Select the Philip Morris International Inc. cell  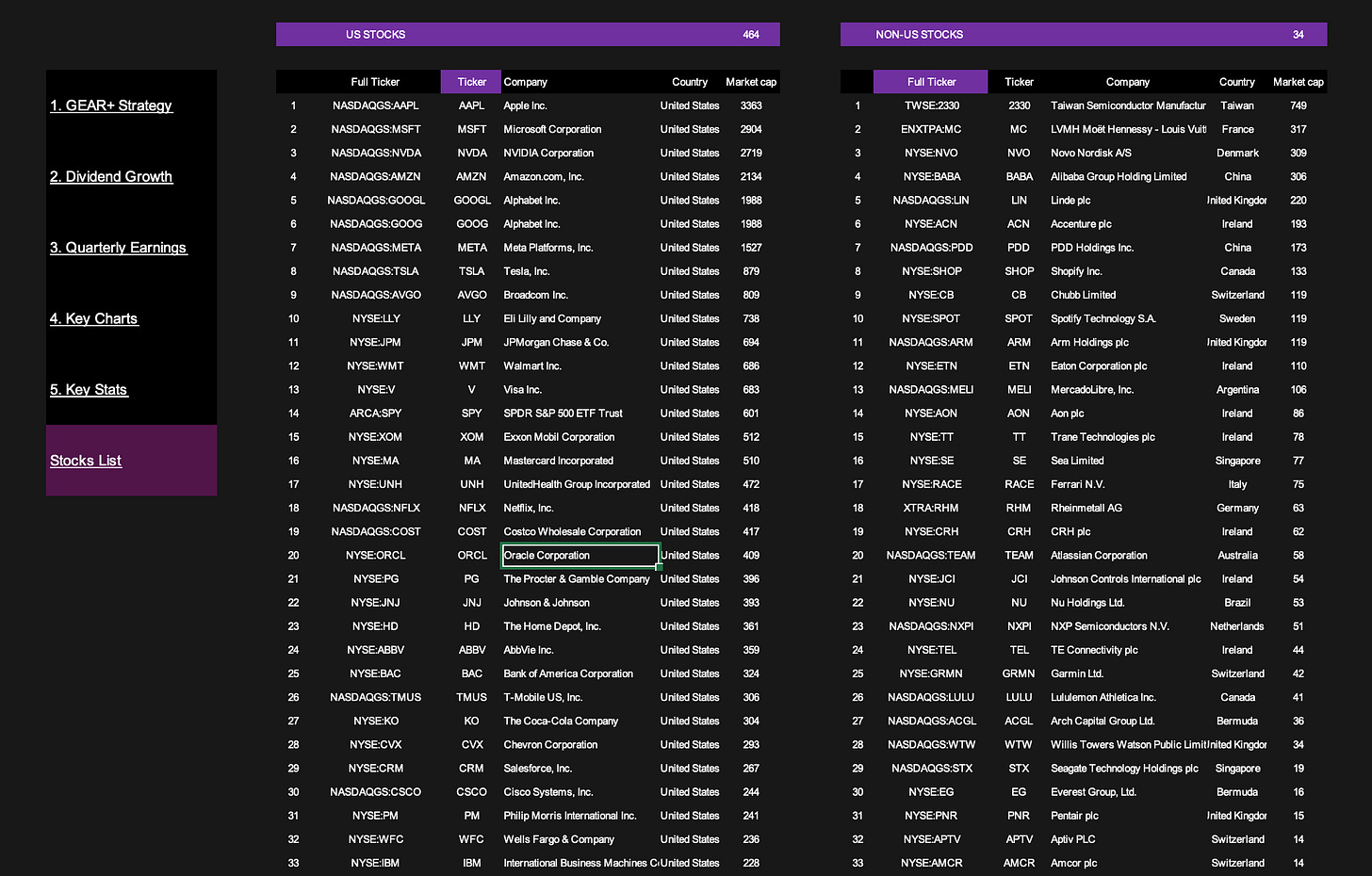[570, 816]
